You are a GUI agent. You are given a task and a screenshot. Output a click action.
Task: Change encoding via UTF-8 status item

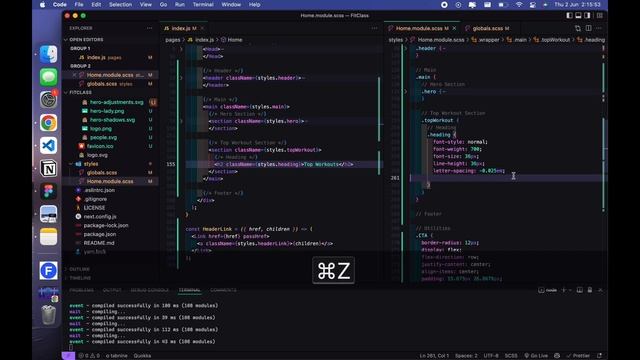[x=491, y=356]
